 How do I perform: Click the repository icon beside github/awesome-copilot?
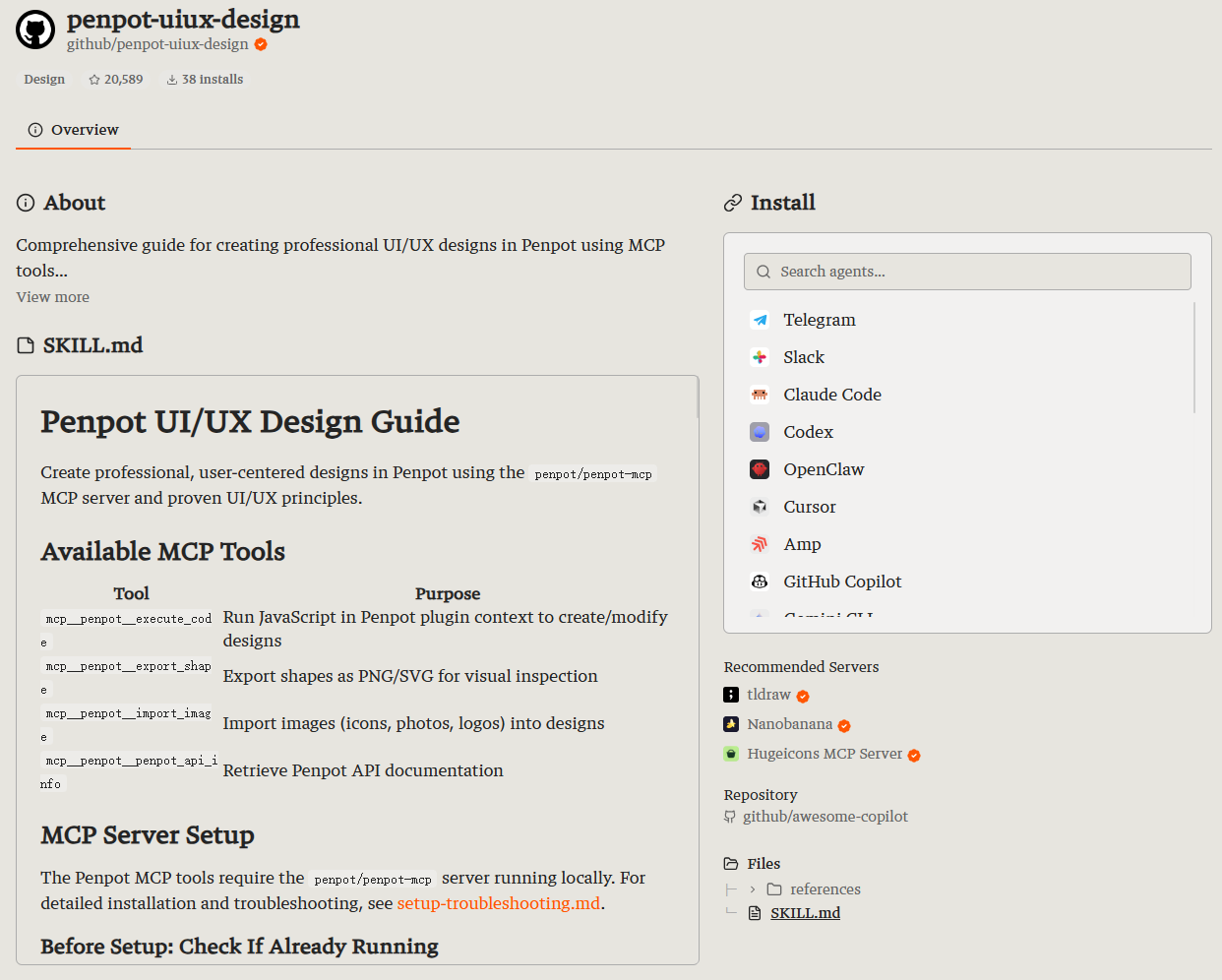730,817
